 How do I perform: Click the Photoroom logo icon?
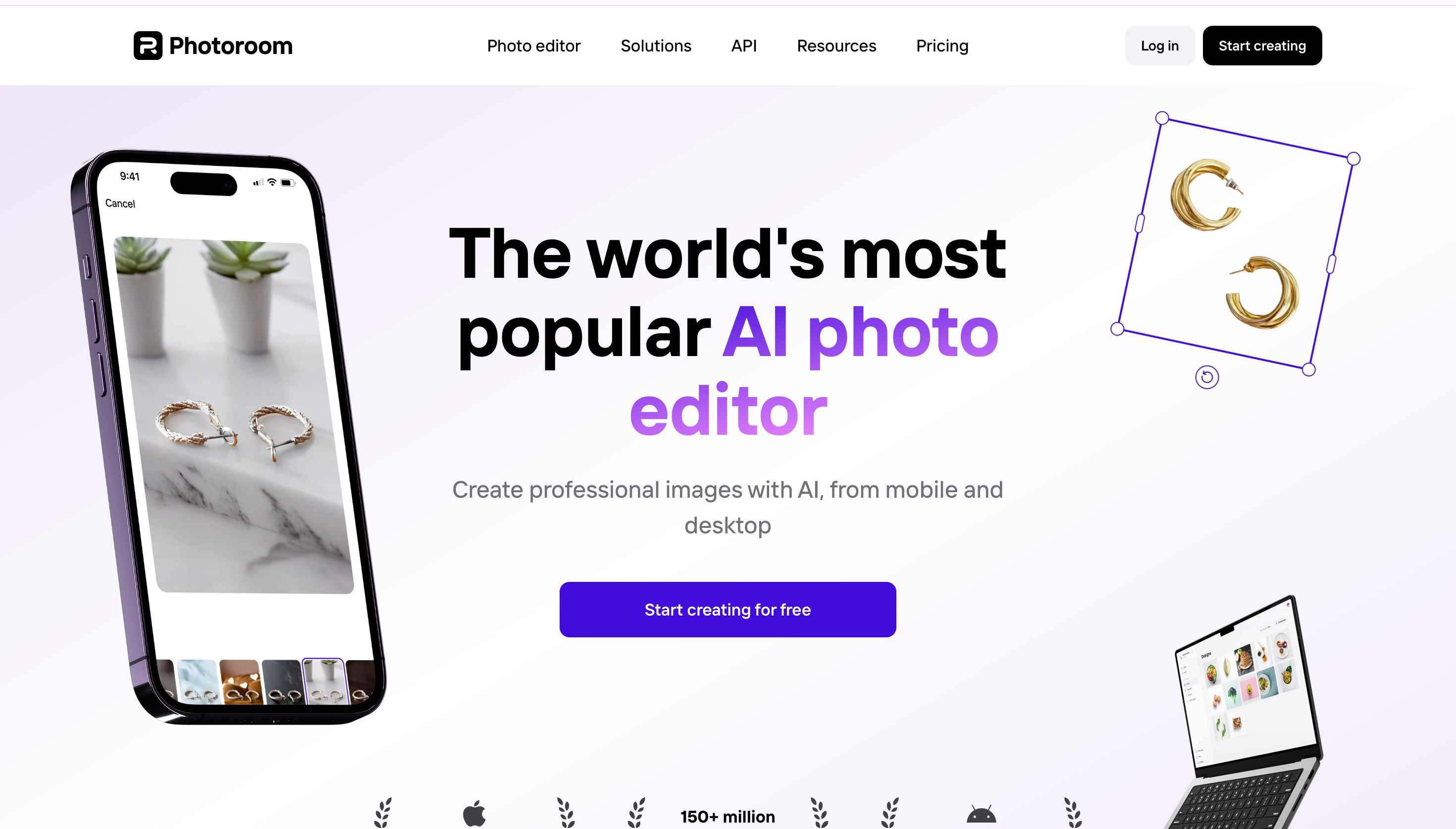tap(148, 46)
